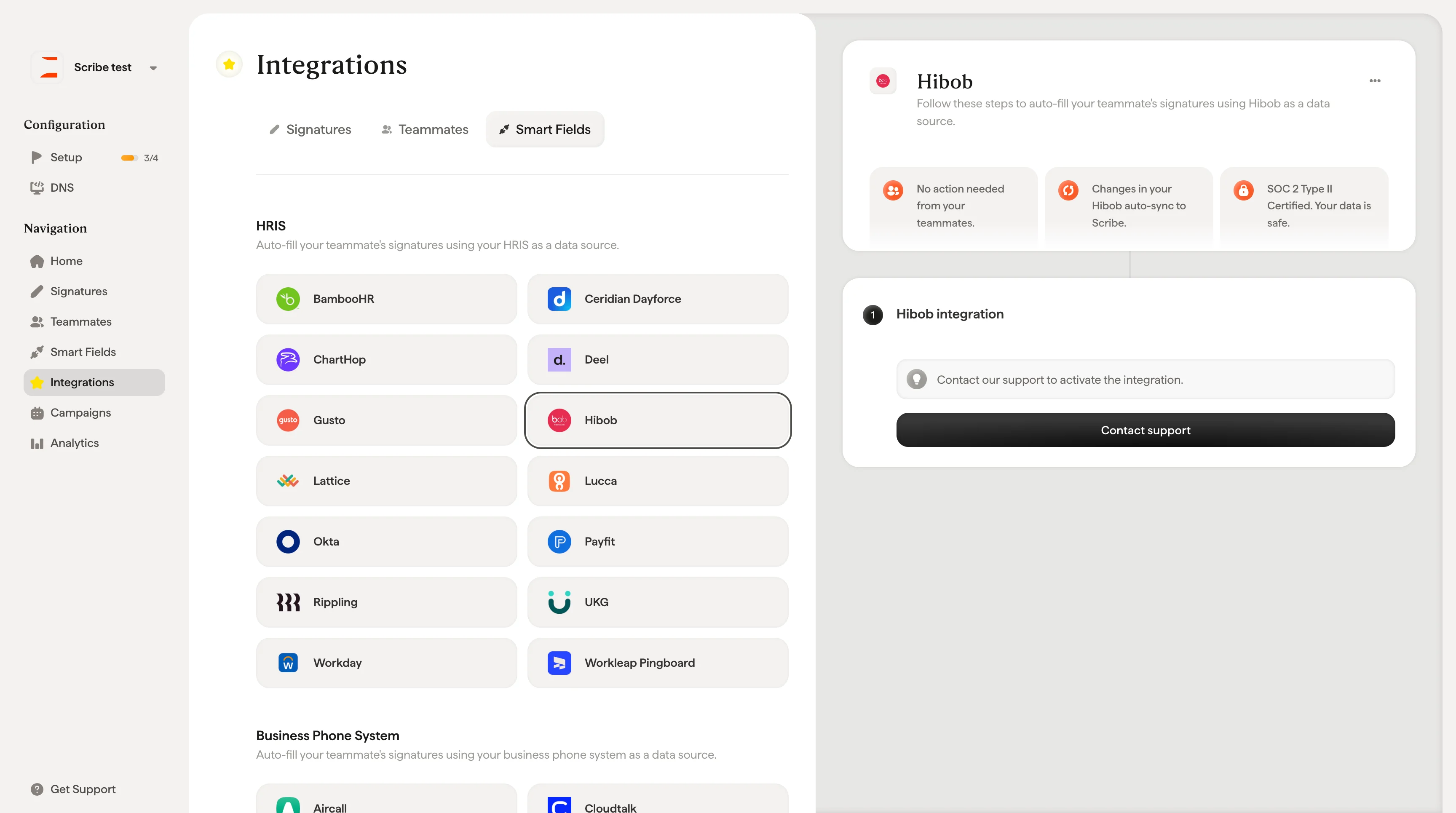This screenshot has height=813, width=1456.
Task: Switch to the Teammates tab
Action: pos(425,129)
